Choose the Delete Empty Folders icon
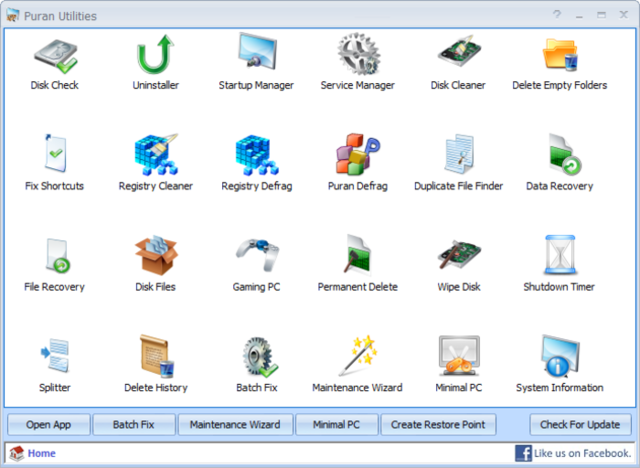The height and width of the screenshot is (468, 640). pyautogui.click(x=560, y=54)
